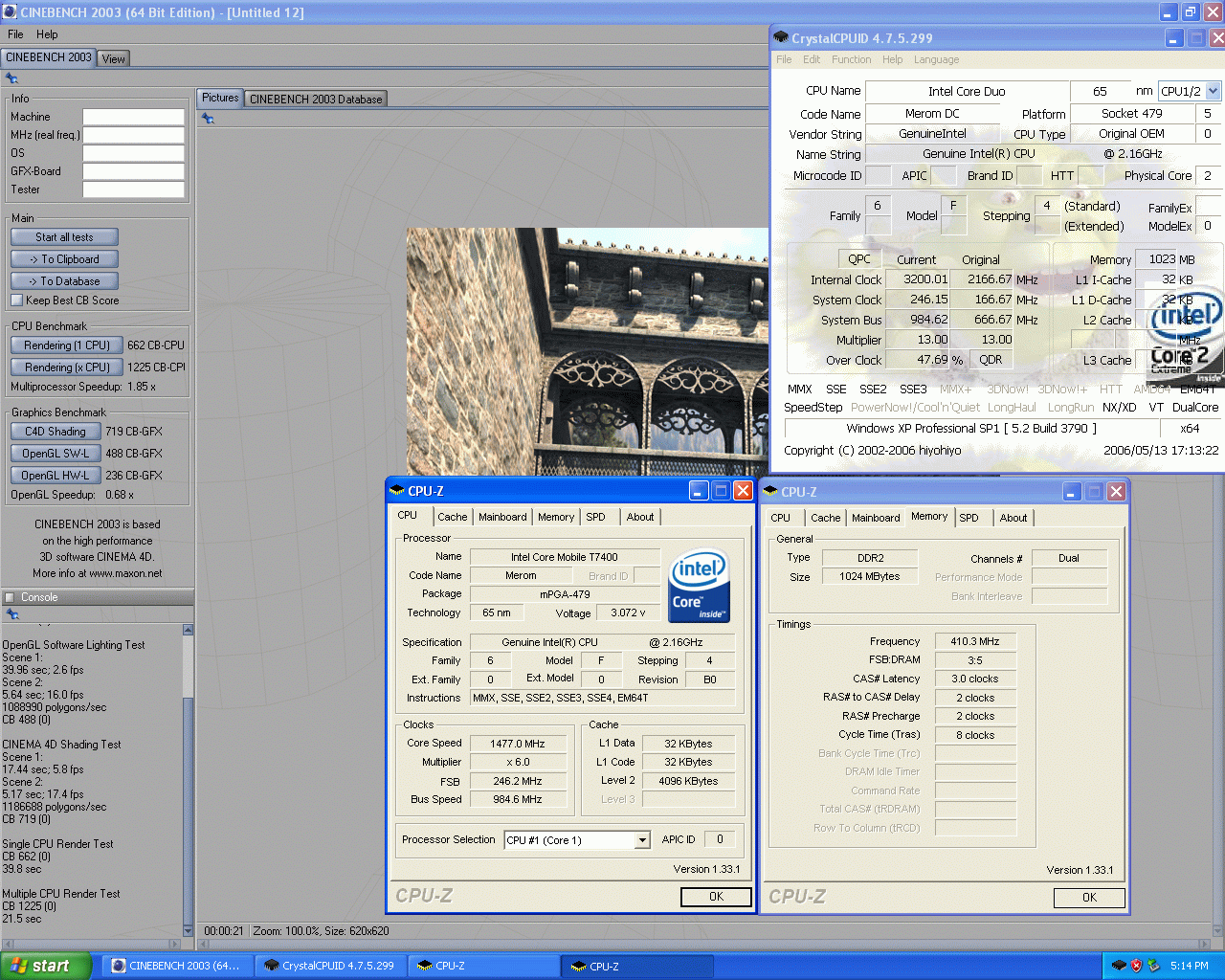
Task: Click the 'Zoom: 100.0%, Size: 620x620' status text
Action: (321, 930)
